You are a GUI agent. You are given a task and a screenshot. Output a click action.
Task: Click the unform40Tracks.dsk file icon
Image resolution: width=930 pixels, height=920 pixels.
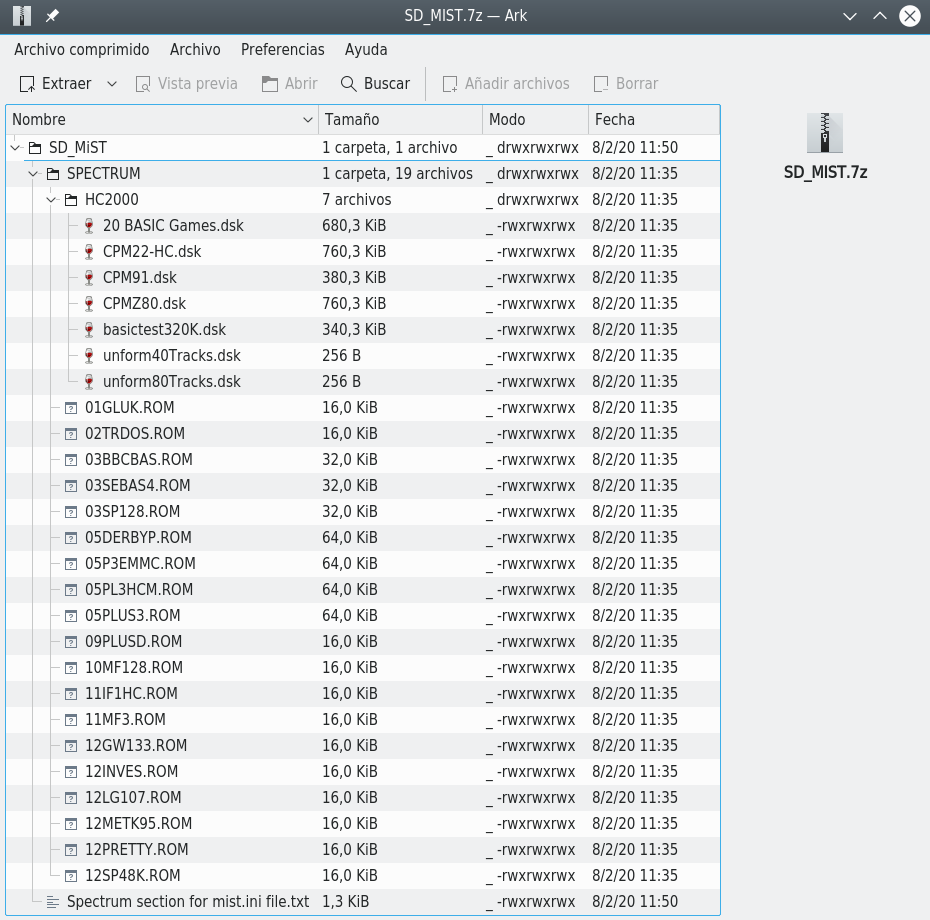click(x=89, y=356)
